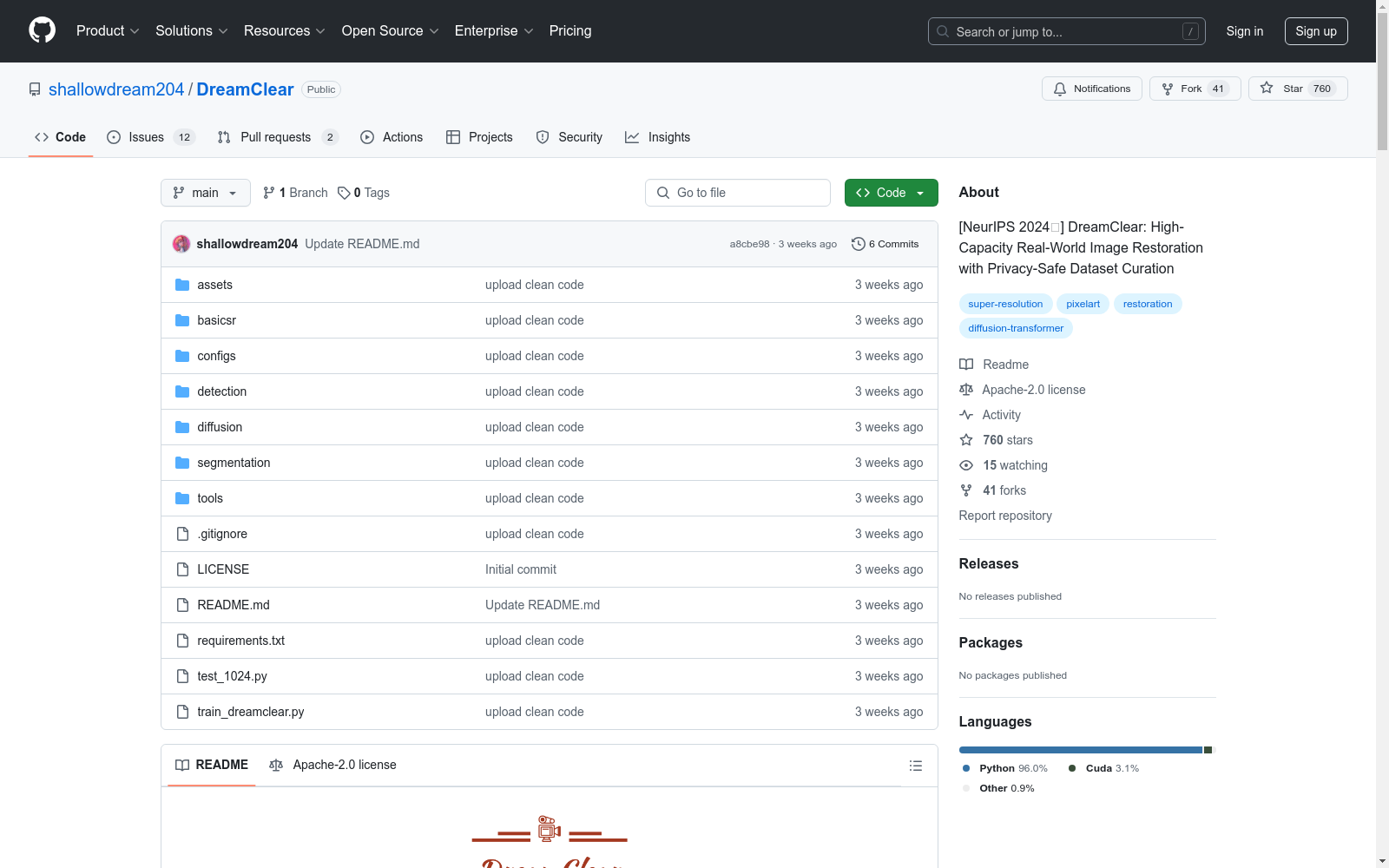Select the README tab in file viewer
This screenshot has height=868, width=1389.
click(x=212, y=765)
